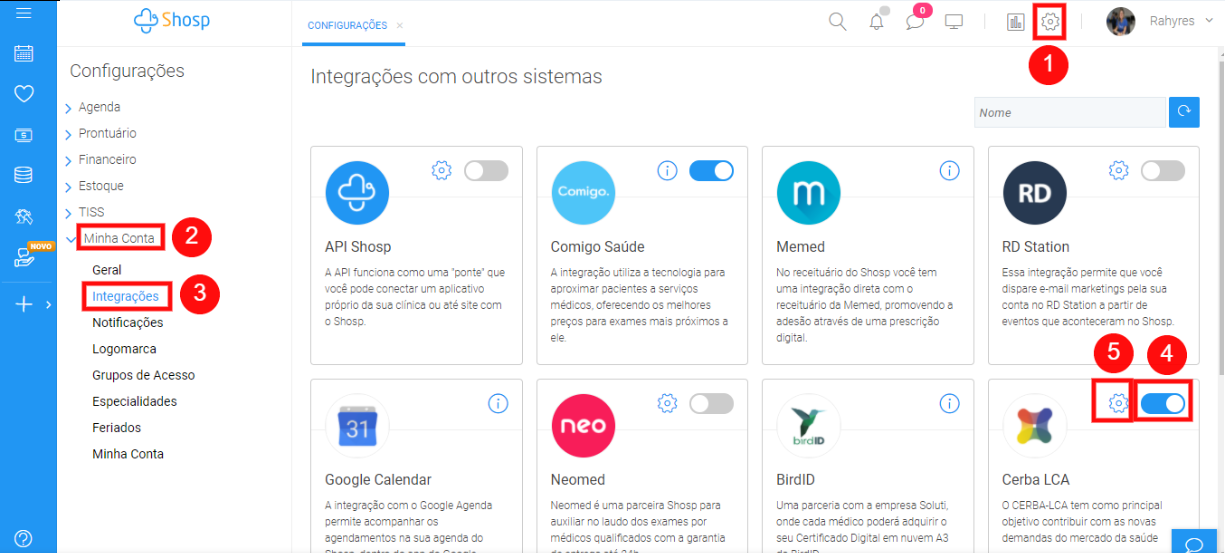Open the Especialidades settings page
This screenshot has width=1225, height=553.
[134, 401]
